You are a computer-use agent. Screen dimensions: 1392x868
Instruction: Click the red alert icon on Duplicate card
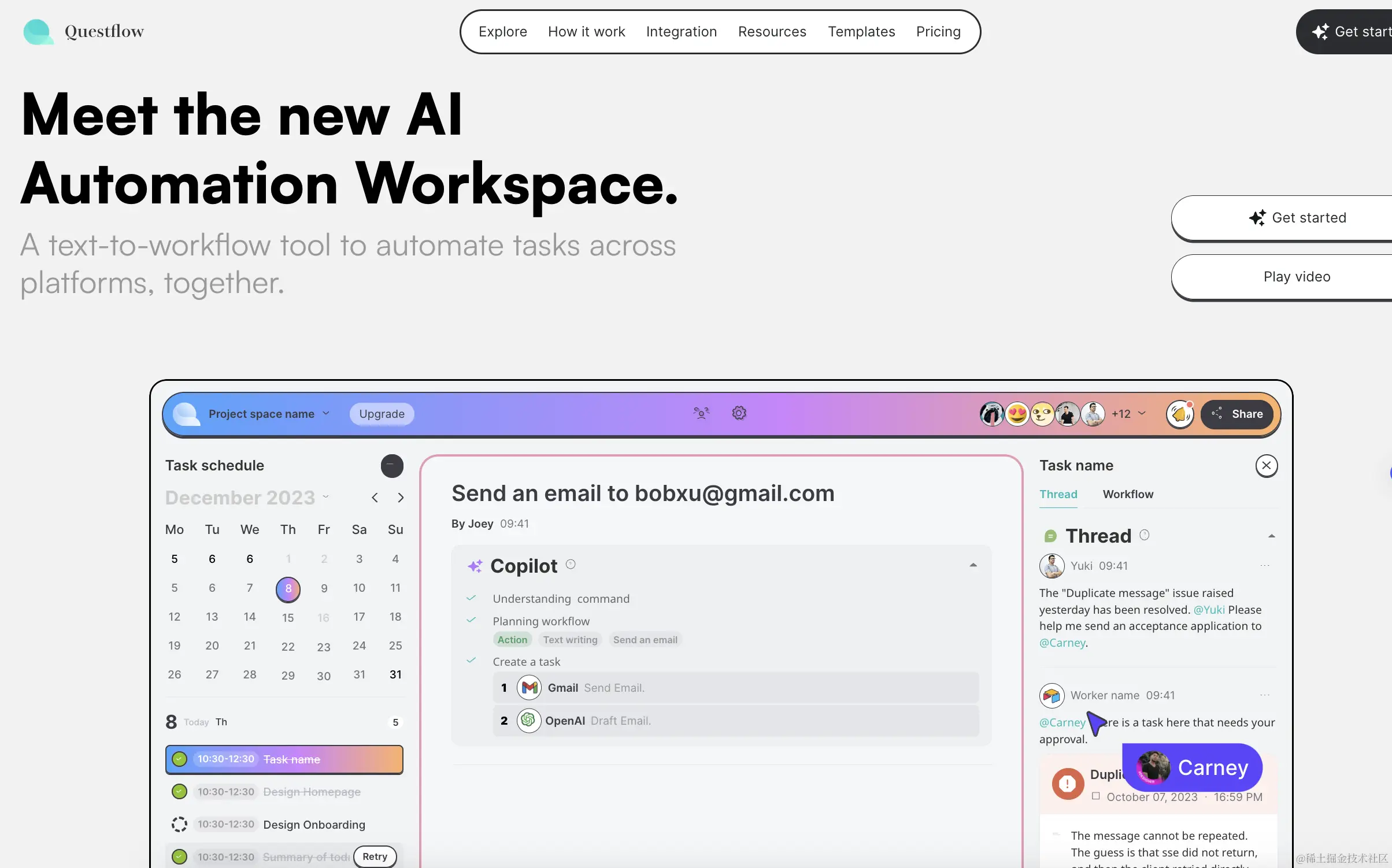point(1067,784)
